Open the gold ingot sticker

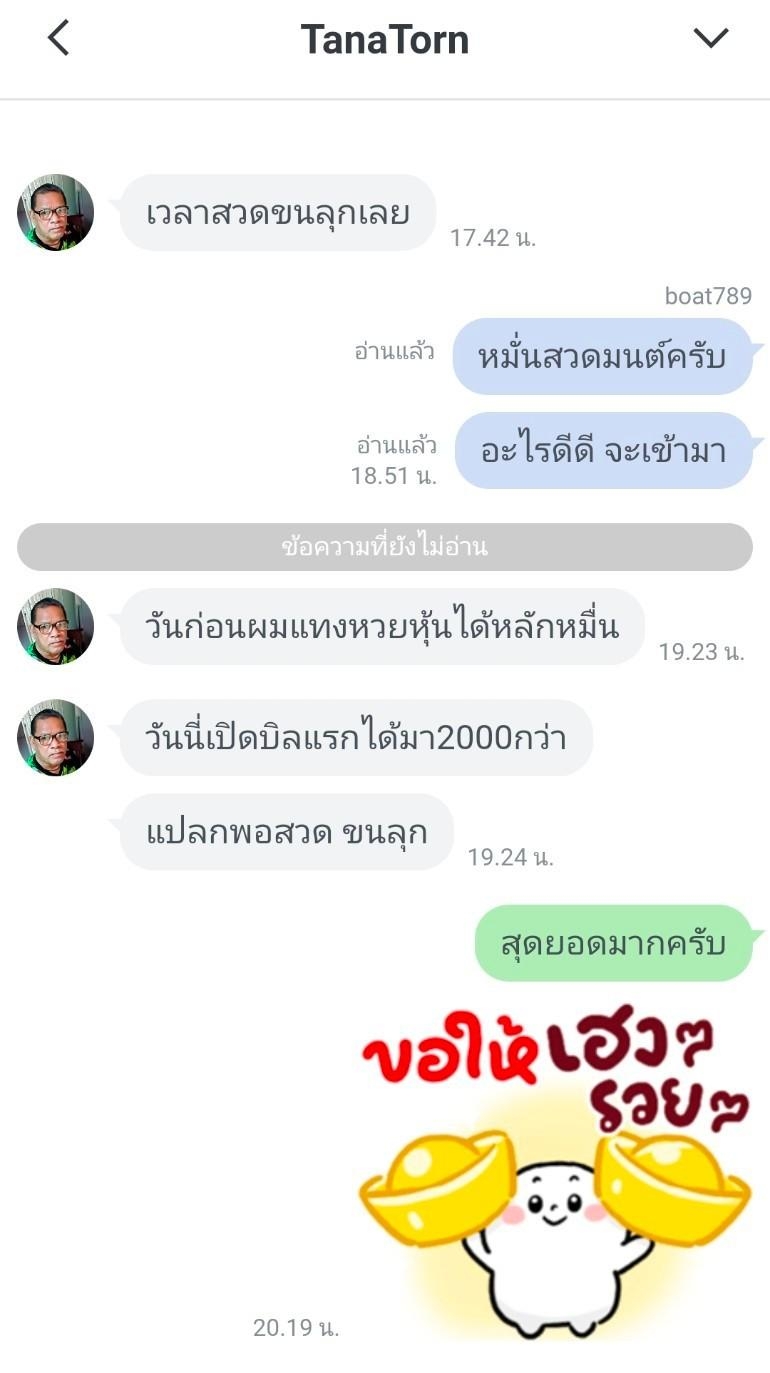point(555,1170)
